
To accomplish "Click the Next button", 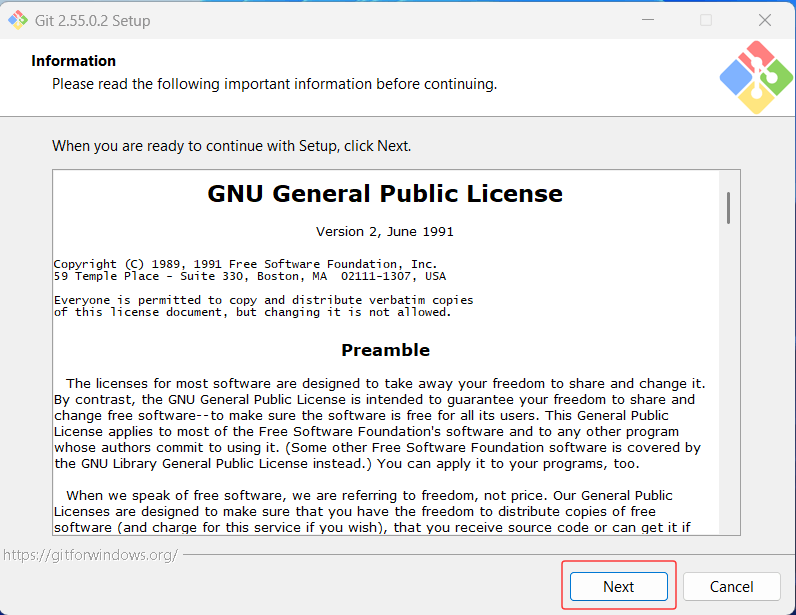I will (618, 587).
